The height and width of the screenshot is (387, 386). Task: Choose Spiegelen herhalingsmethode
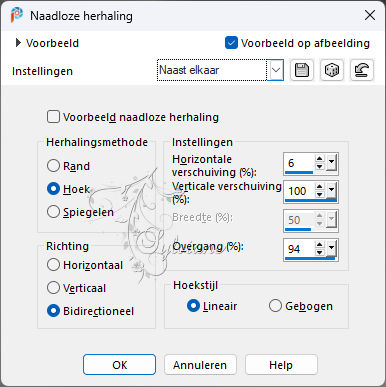coord(53,212)
